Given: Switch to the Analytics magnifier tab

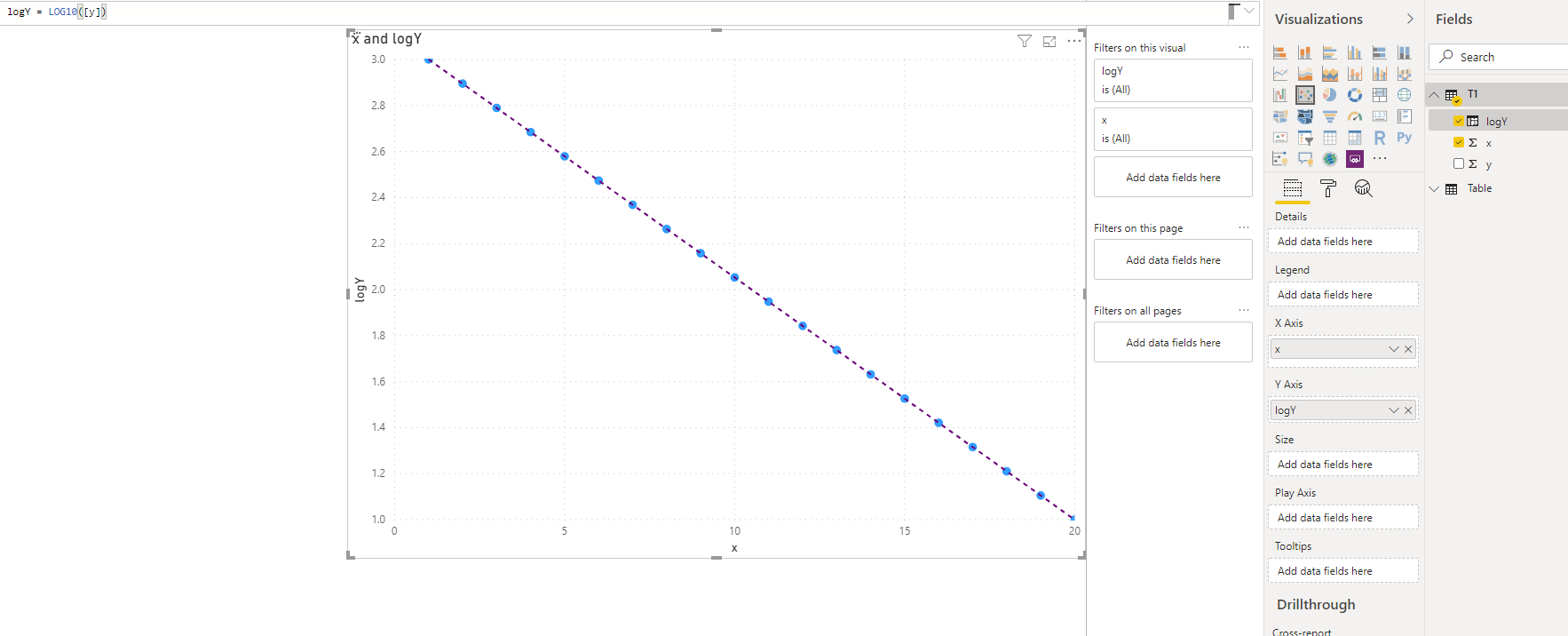Looking at the screenshot, I should (x=1364, y=188).
